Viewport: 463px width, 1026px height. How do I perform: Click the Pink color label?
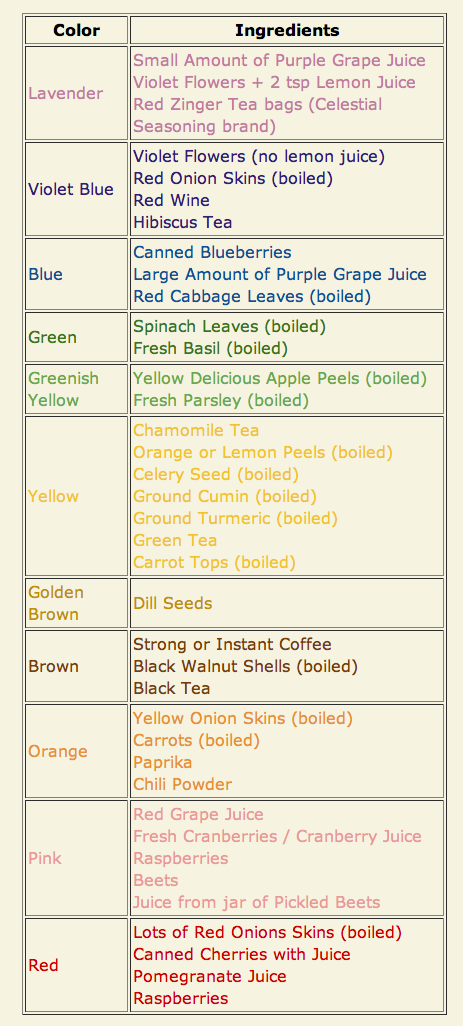[x=44, y=858]
